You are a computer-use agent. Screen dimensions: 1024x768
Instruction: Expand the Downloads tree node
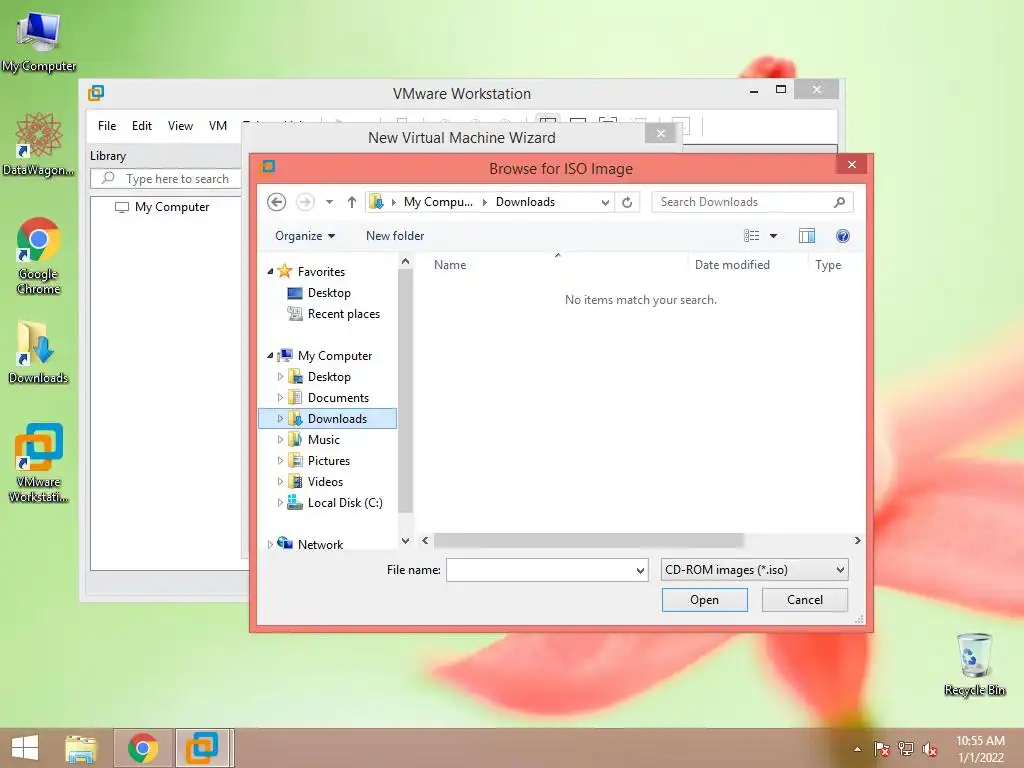280,419
